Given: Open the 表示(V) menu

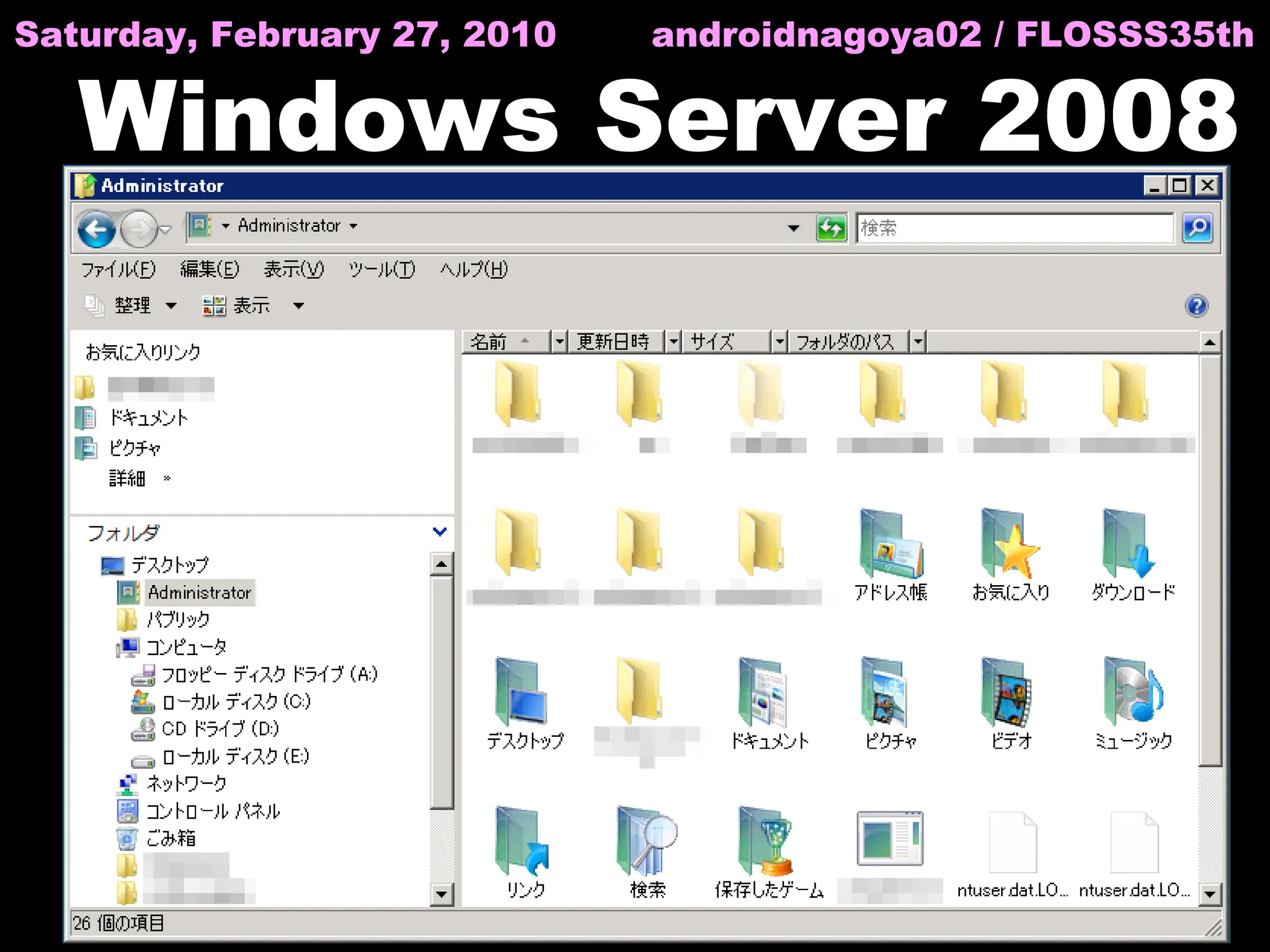Looking at the screenshot, I should coord(294,269).
